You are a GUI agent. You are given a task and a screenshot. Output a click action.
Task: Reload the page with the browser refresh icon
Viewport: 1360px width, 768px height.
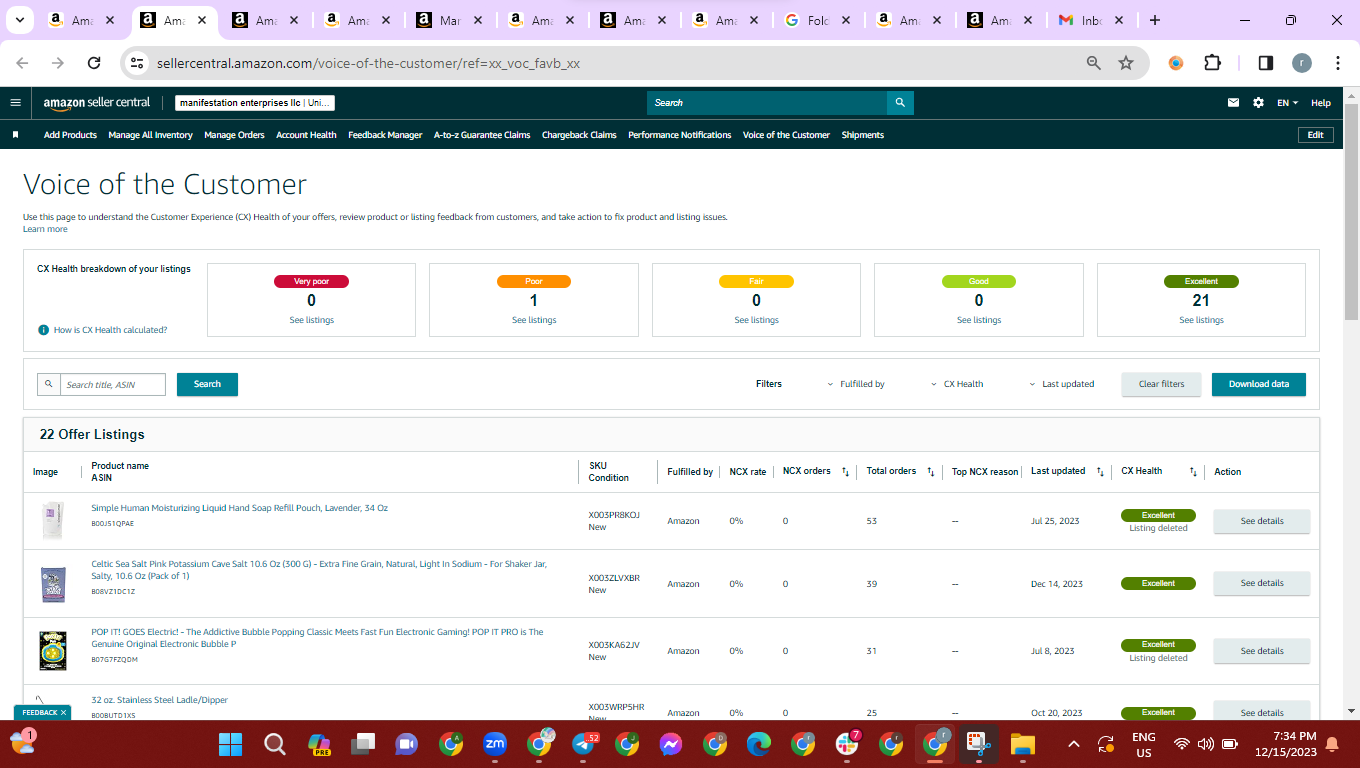94,63
